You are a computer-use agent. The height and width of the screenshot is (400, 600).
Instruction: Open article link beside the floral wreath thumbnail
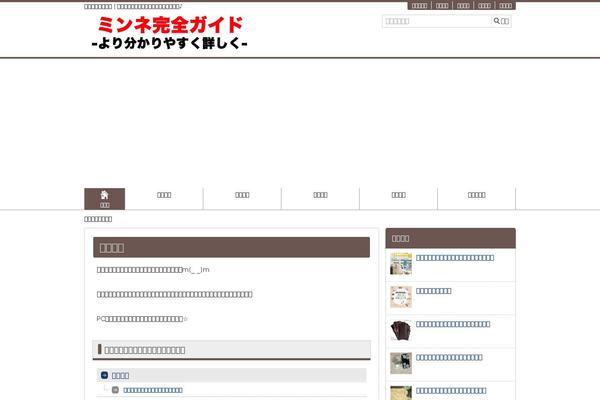434,291
